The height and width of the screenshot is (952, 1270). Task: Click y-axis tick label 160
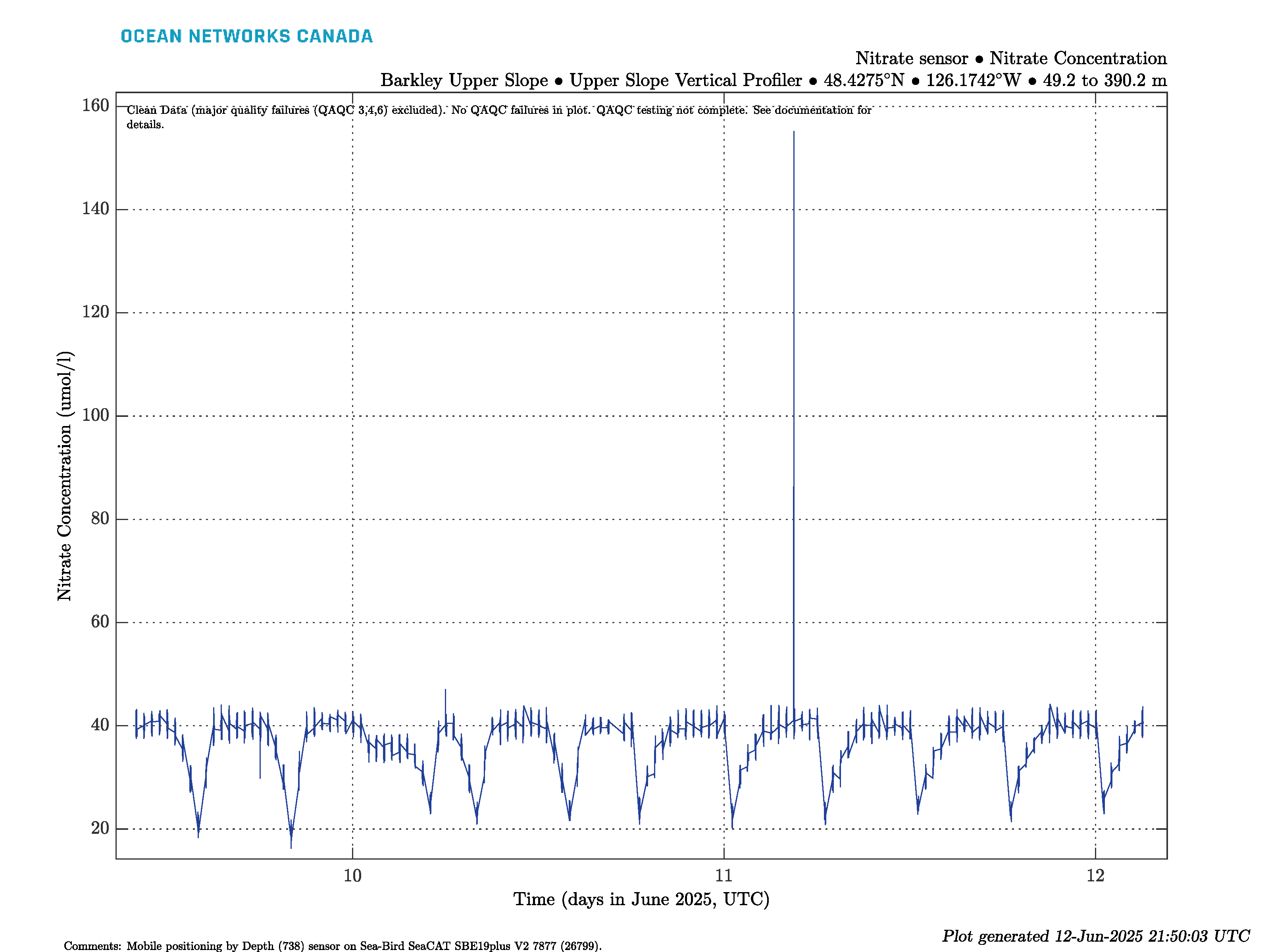(x=95, y=105)
